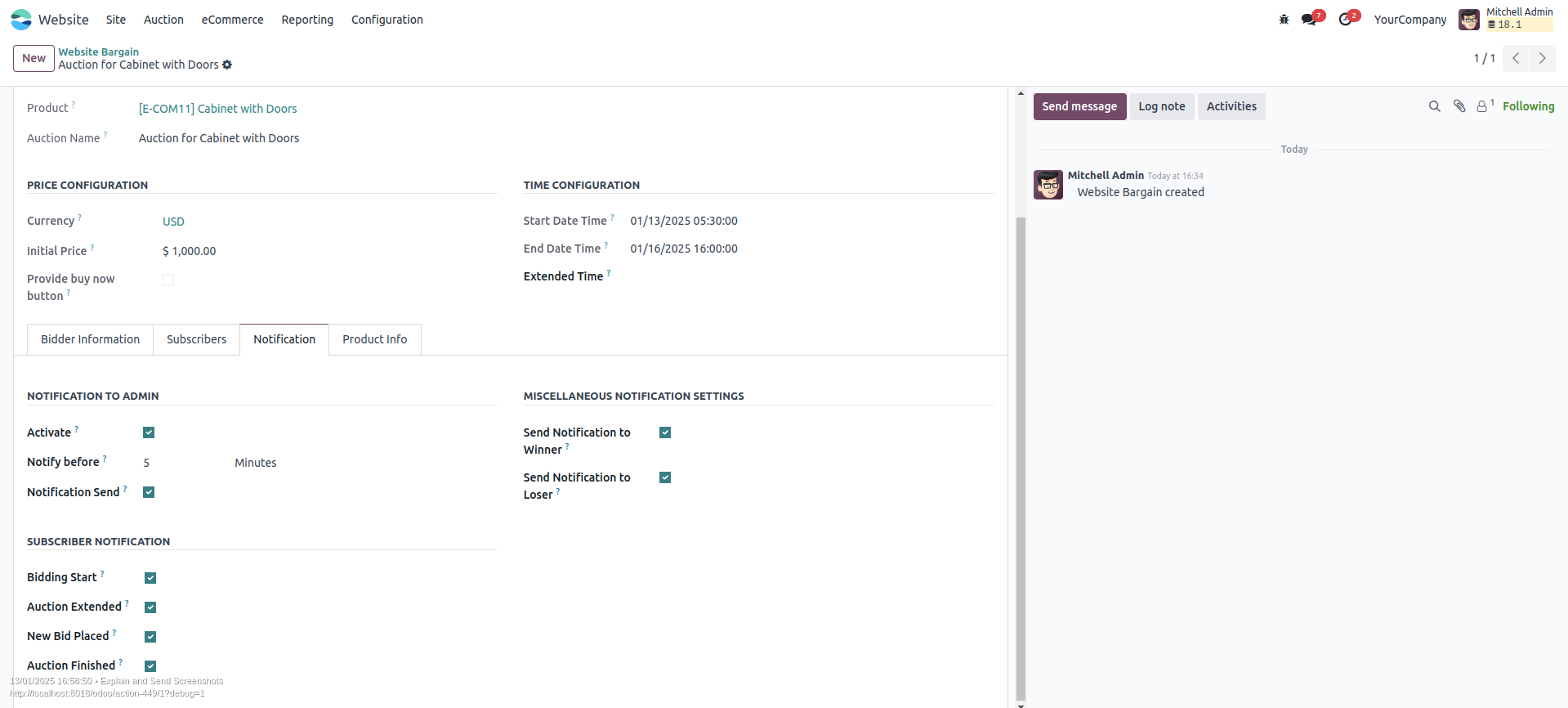Open the YourCompany company switcher
The image size is (1568, 708).
click(1410, 20)
